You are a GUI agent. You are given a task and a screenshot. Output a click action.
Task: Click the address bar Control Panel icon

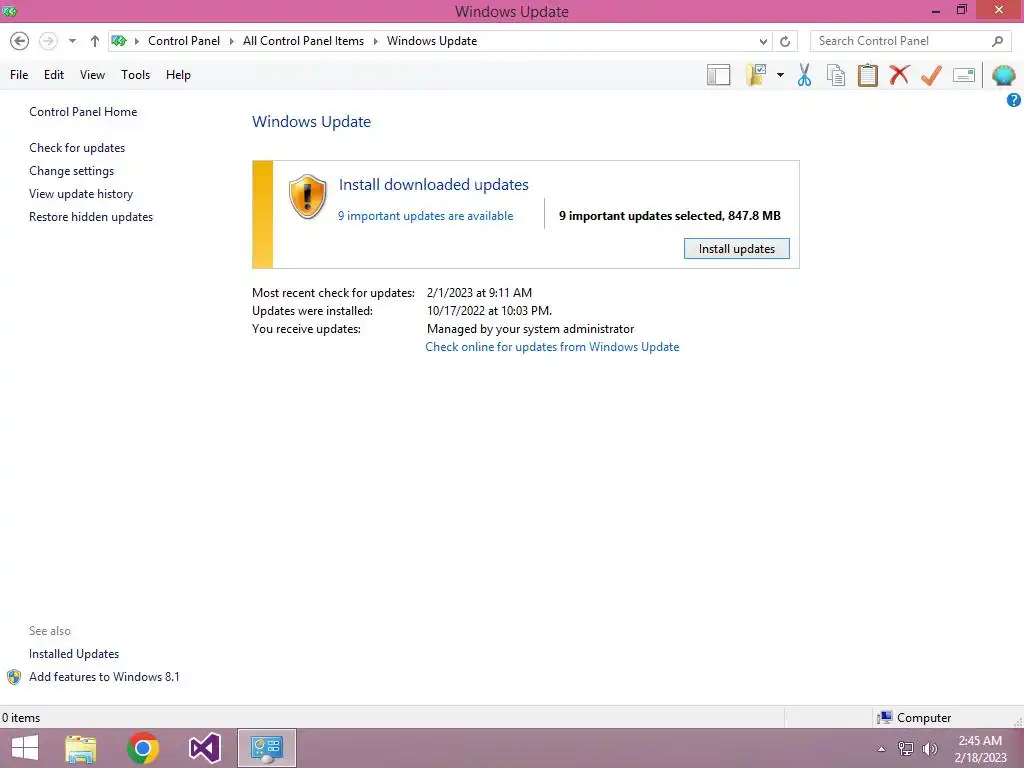[119, 41]
